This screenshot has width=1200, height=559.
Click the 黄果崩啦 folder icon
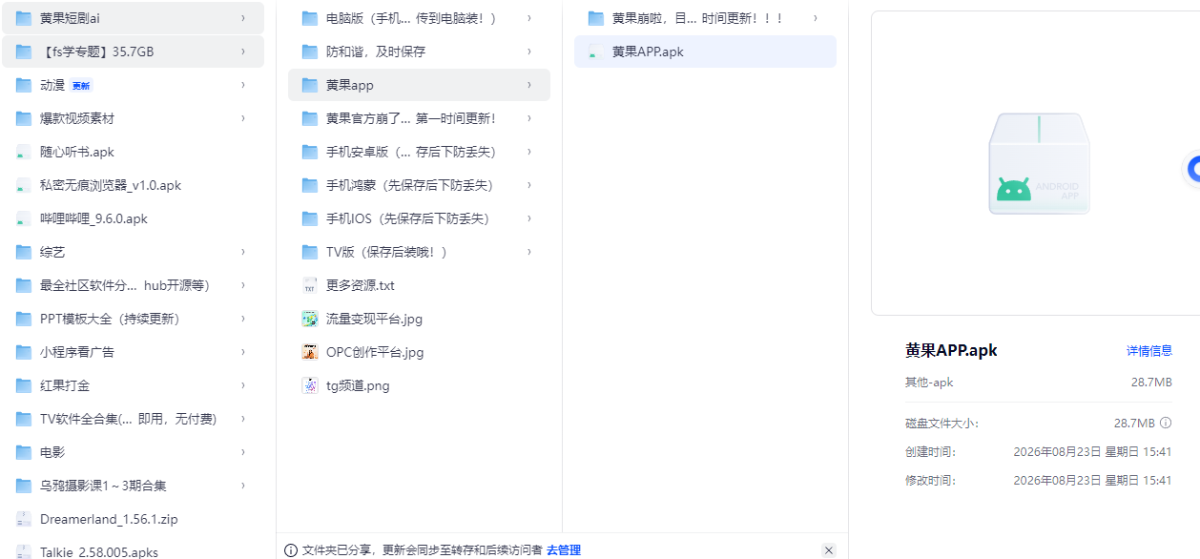[595, 18]
